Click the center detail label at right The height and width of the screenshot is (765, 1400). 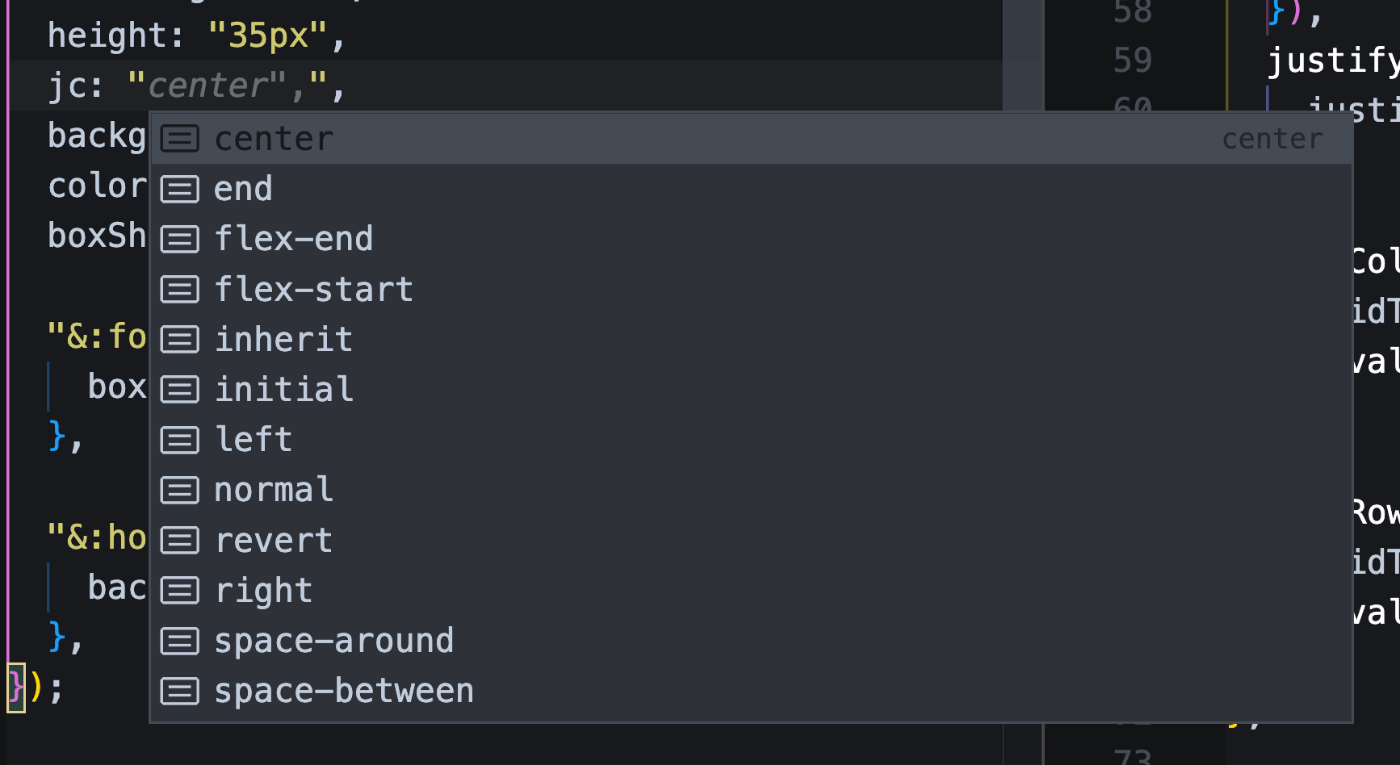1272,139
